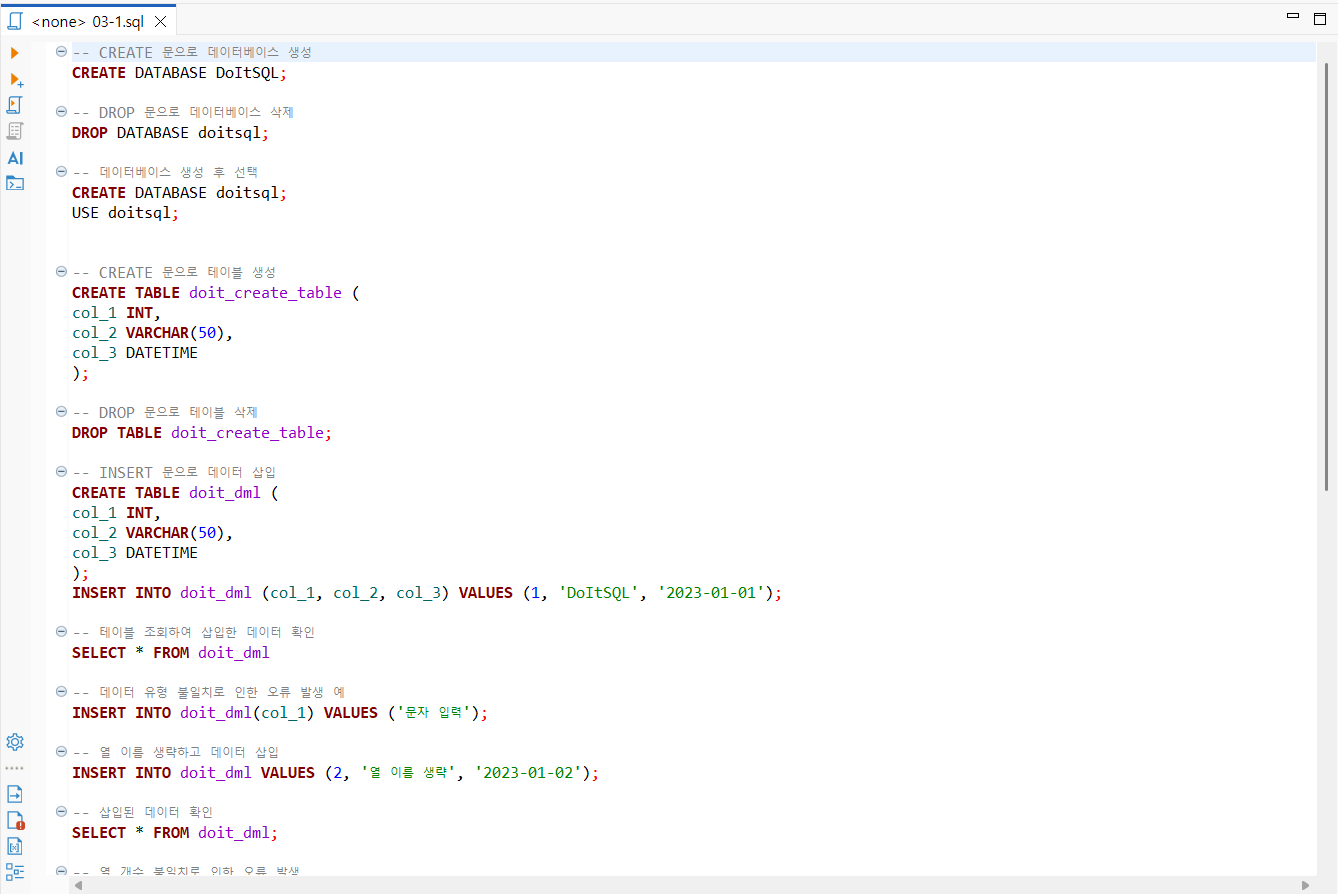Open the SQL console terminal icon
This screenshot has width=1338, height=894.
tap(15, 183)
